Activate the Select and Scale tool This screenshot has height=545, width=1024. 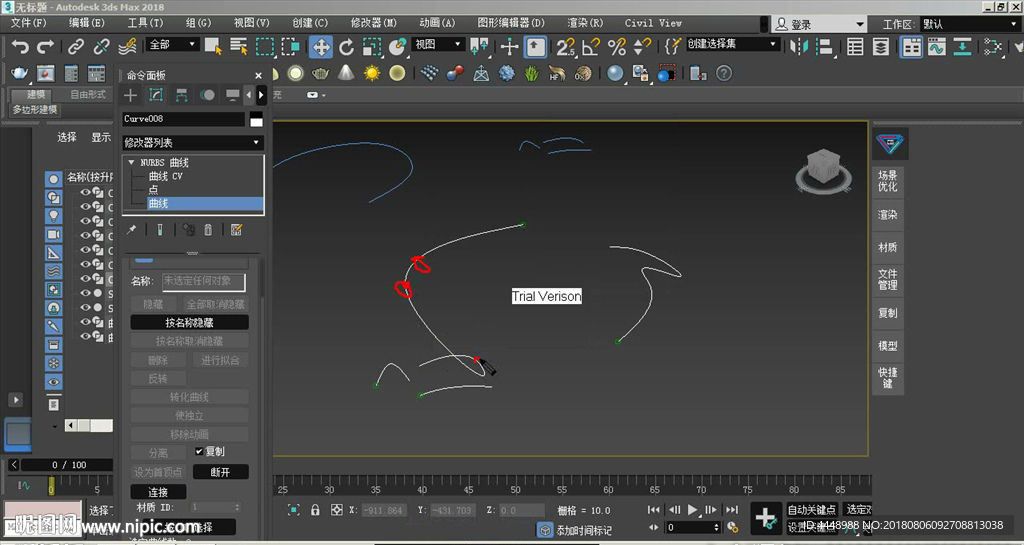[372, 47]
